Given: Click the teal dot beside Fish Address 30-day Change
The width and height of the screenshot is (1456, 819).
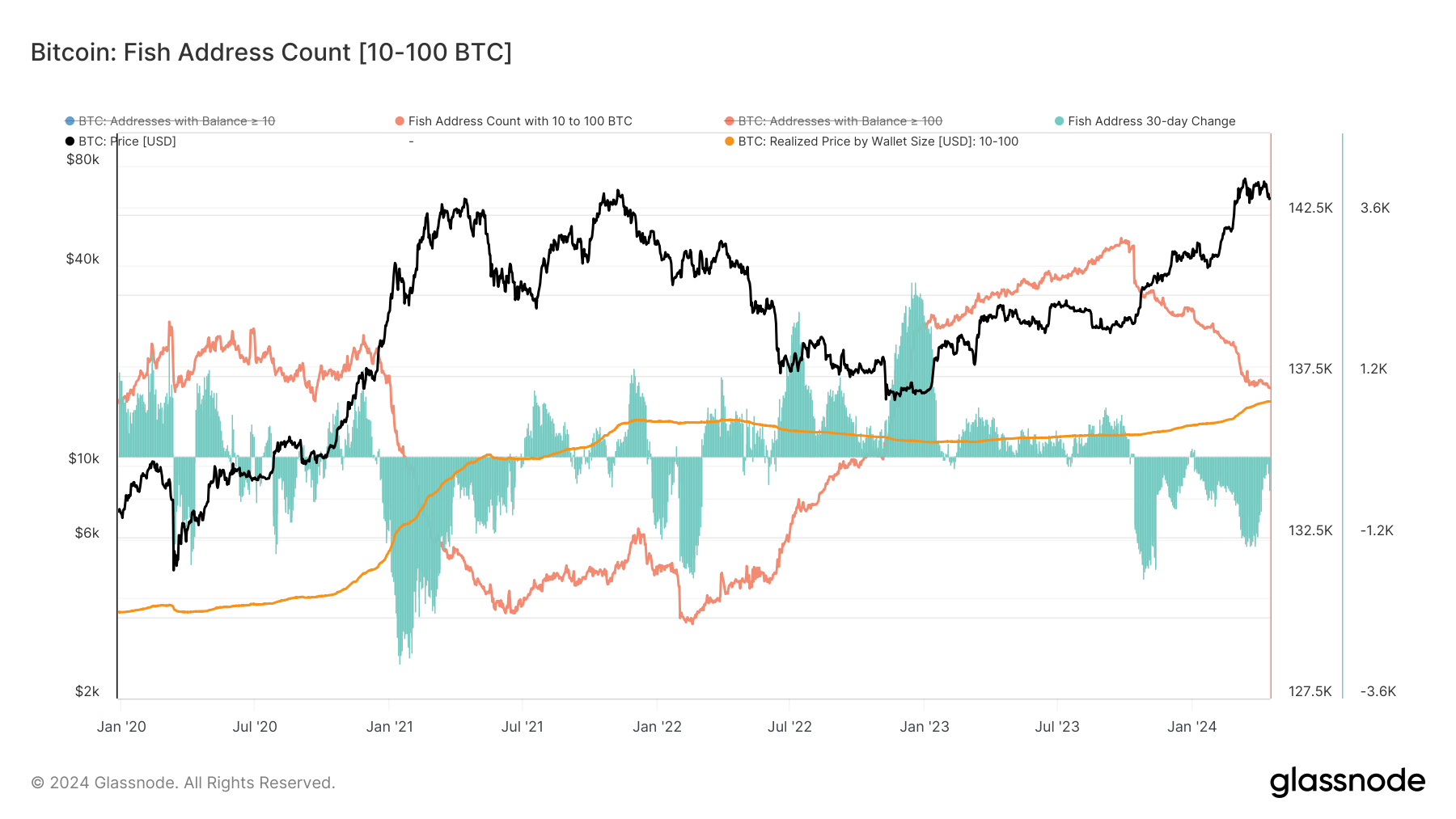Looking at the screenshot, I should pos(1059,121).
